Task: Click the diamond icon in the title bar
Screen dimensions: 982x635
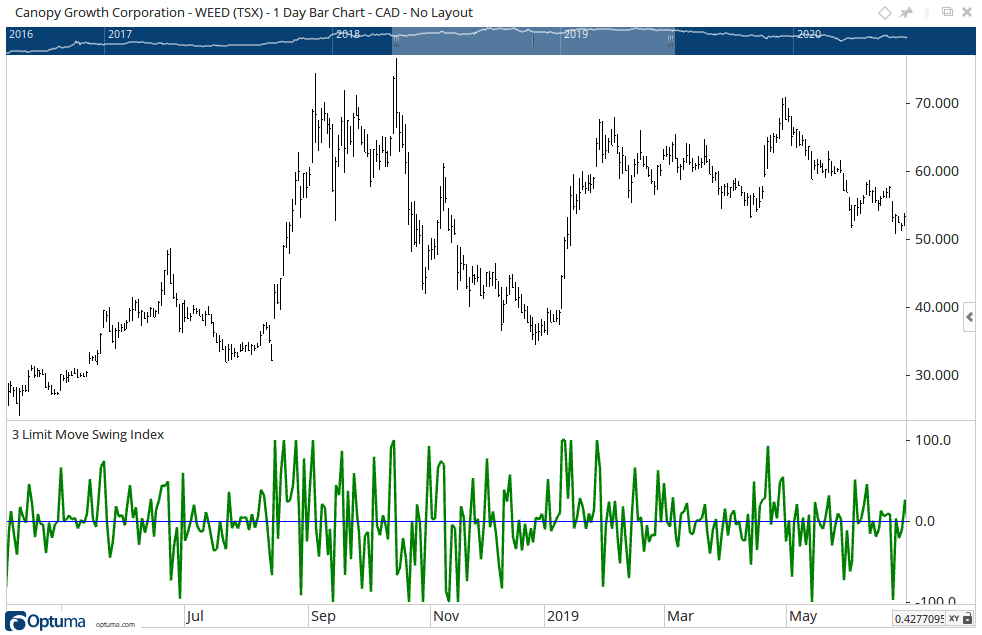Action: [884, 13]
